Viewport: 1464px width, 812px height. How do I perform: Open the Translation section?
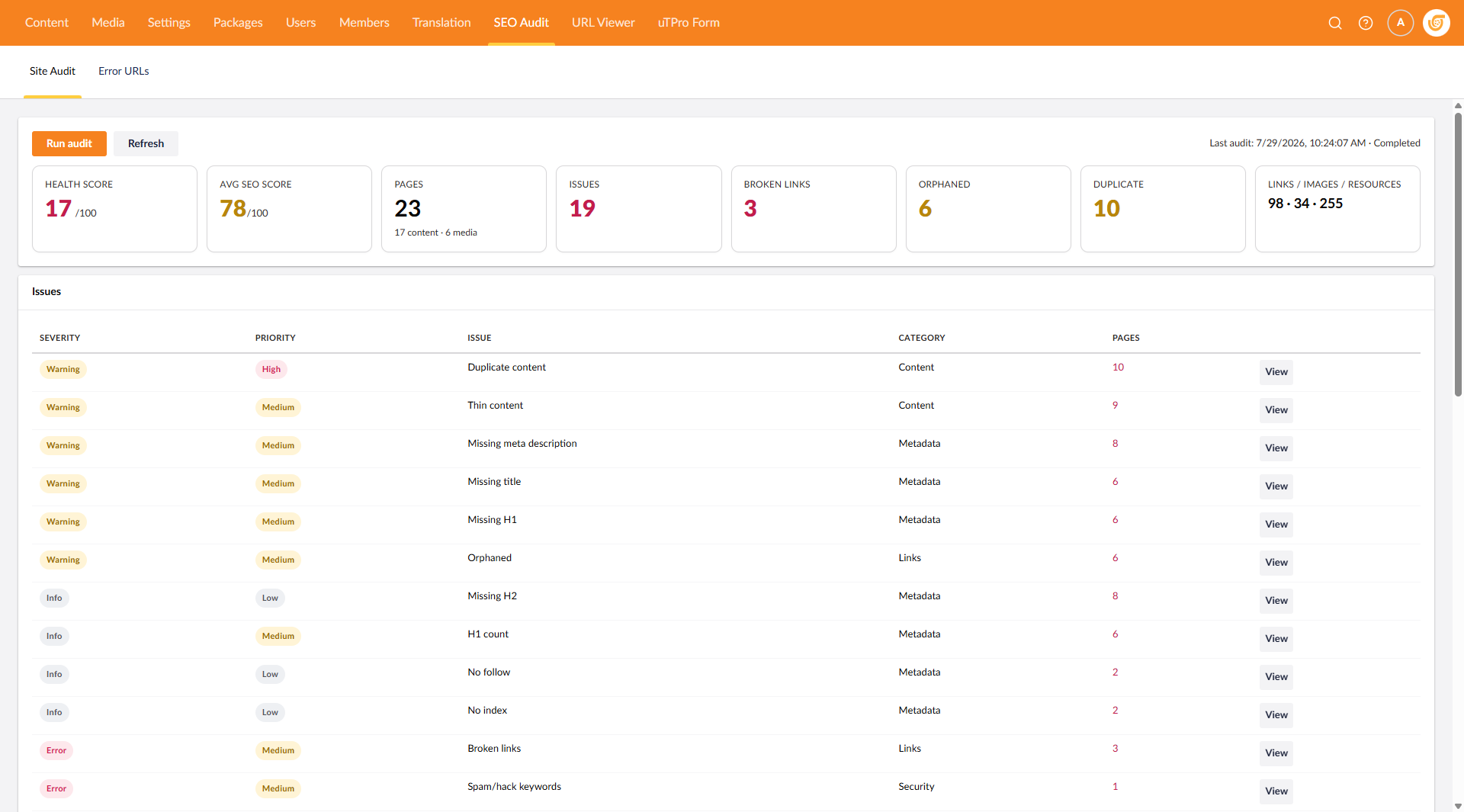tap(441, 23)
